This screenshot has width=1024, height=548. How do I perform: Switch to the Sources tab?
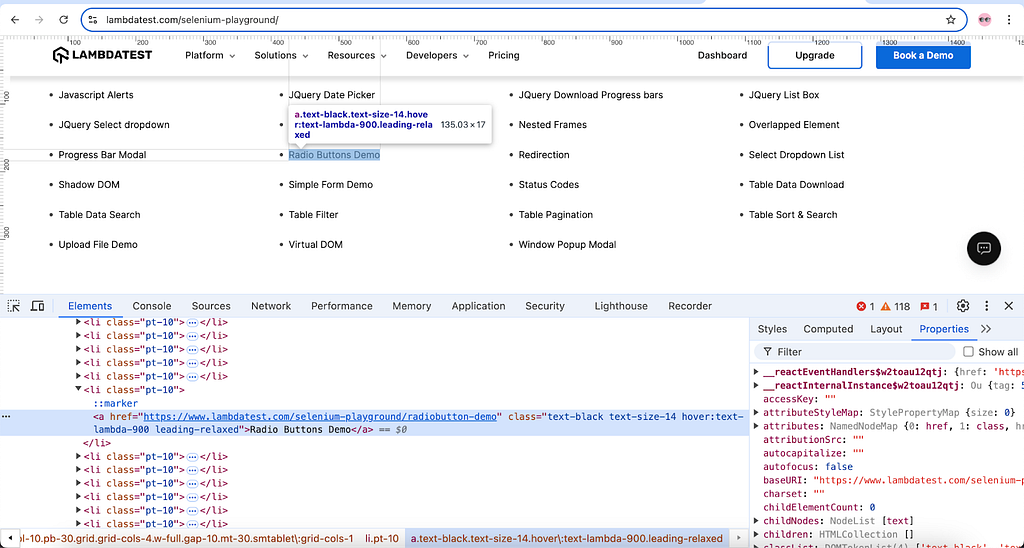coord(211,306)
